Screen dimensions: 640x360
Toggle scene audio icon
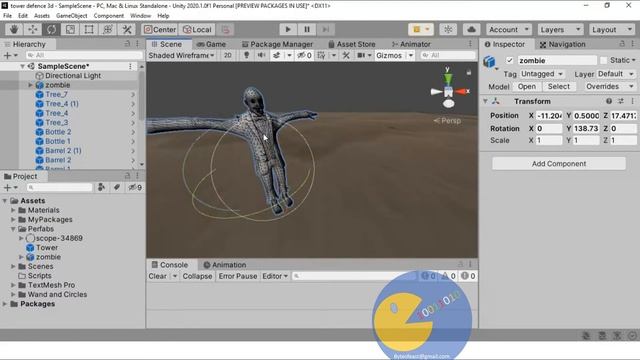(x=261, y=55)
